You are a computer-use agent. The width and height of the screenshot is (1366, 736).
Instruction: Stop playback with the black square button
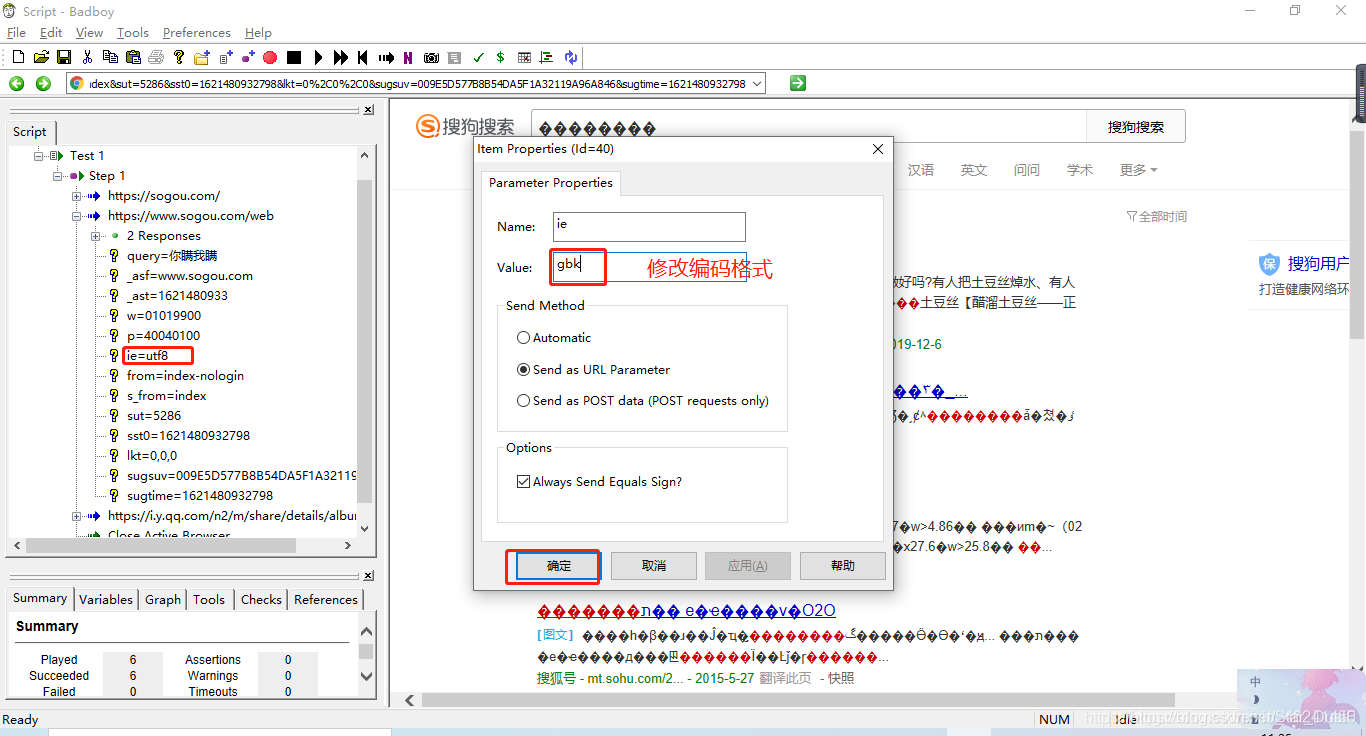[x=294, y=58]
